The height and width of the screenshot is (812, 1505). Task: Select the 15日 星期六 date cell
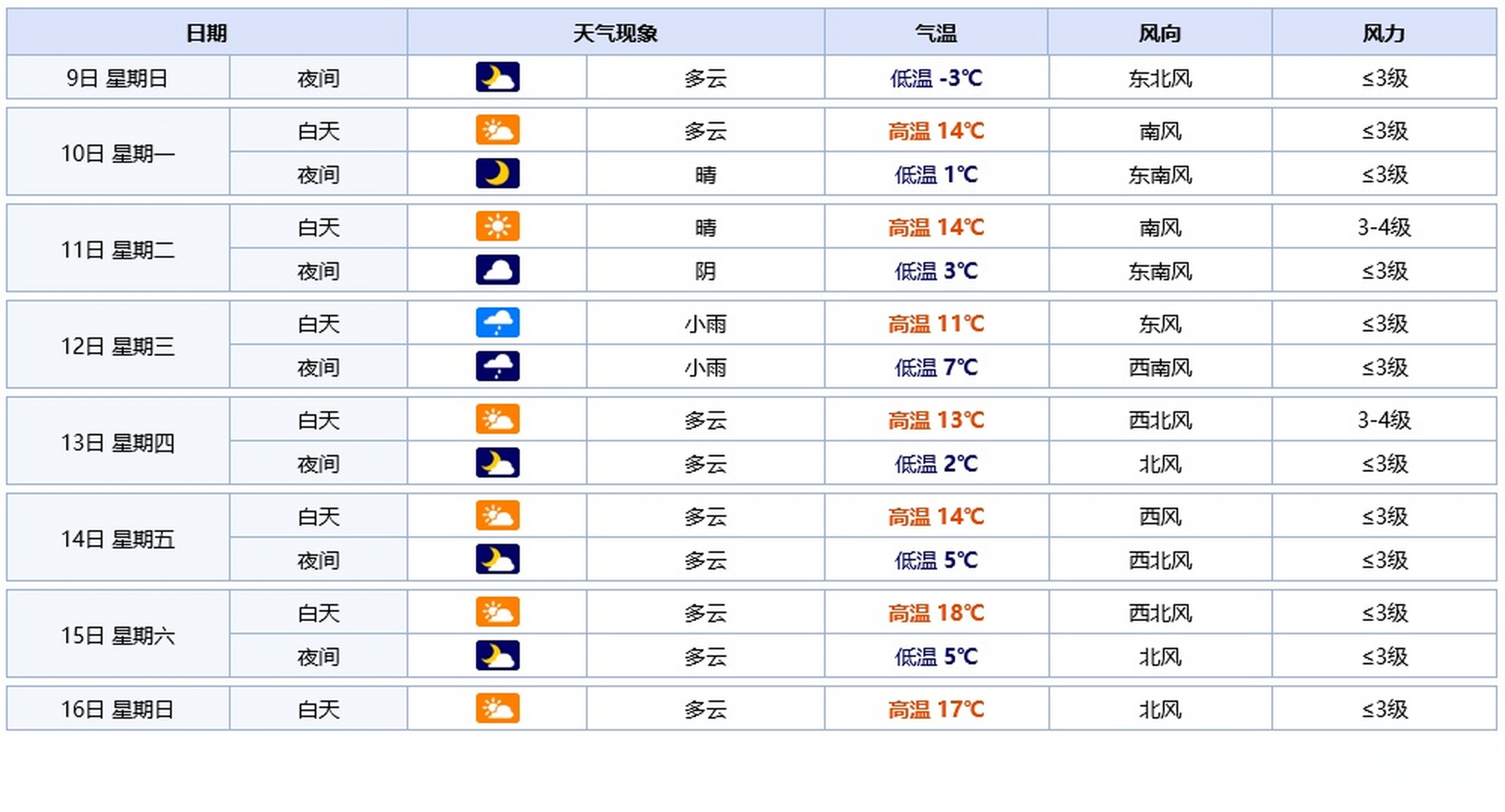[x=118, y=635]
